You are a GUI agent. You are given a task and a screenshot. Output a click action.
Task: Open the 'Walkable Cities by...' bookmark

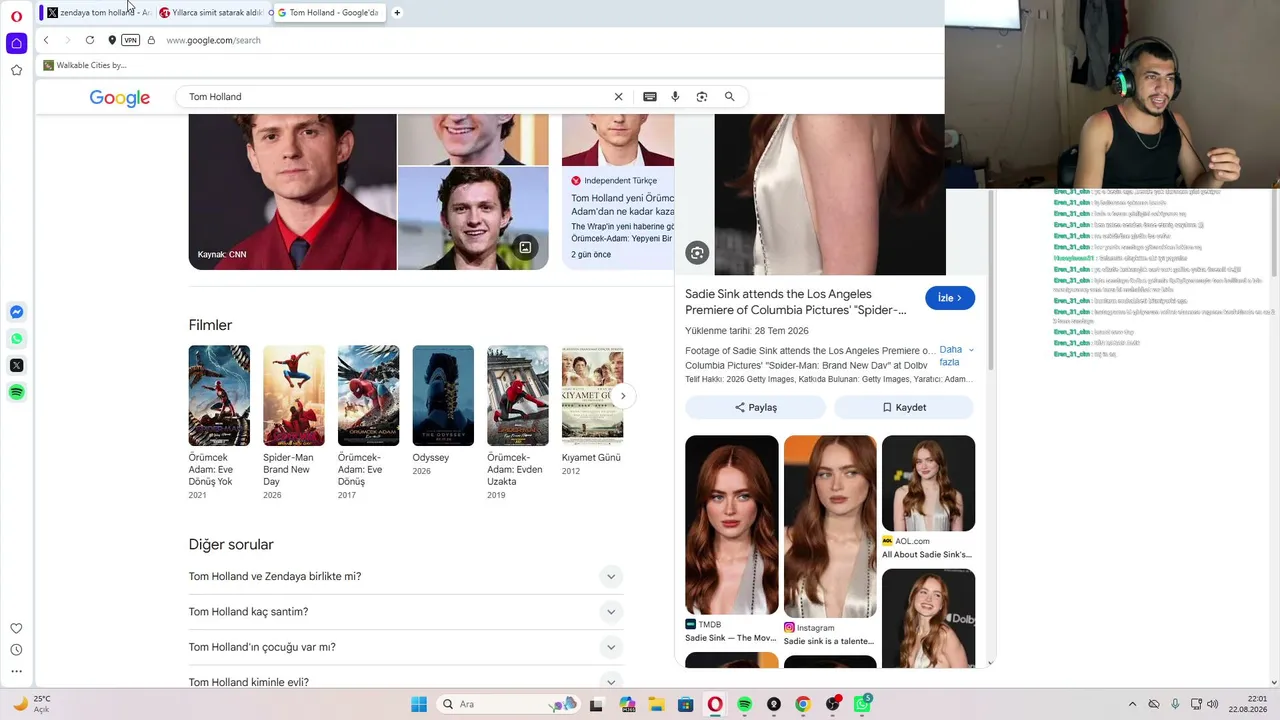click(85, 65)
